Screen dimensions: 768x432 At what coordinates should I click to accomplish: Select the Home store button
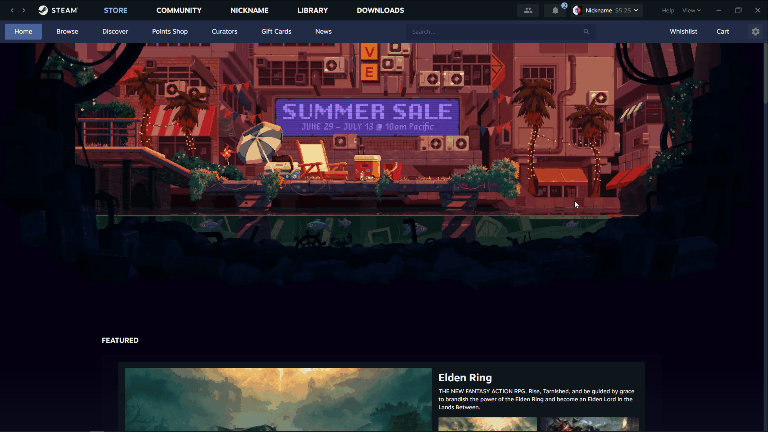click(x=24, y=31)
